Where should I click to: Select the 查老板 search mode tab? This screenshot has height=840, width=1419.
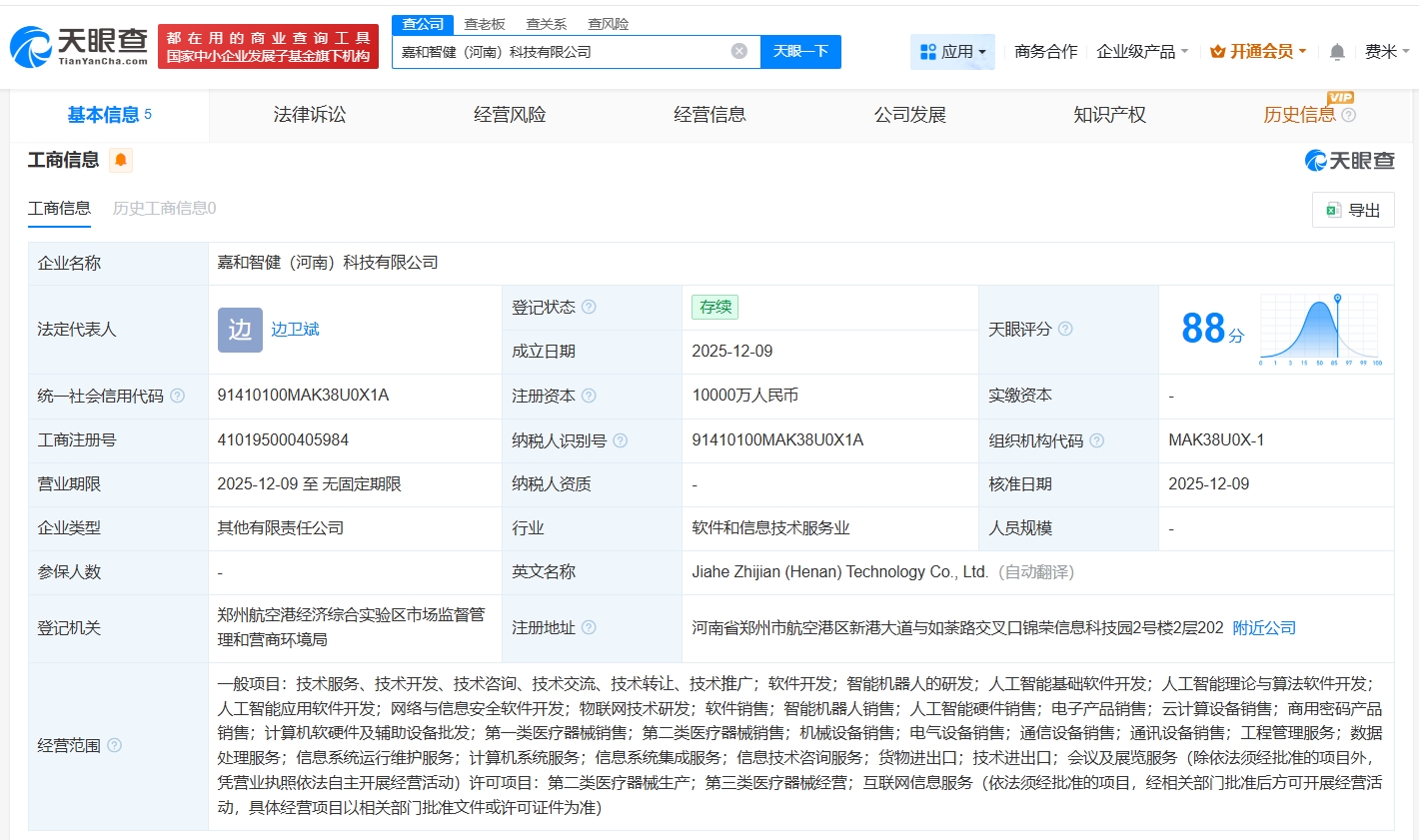485,24
